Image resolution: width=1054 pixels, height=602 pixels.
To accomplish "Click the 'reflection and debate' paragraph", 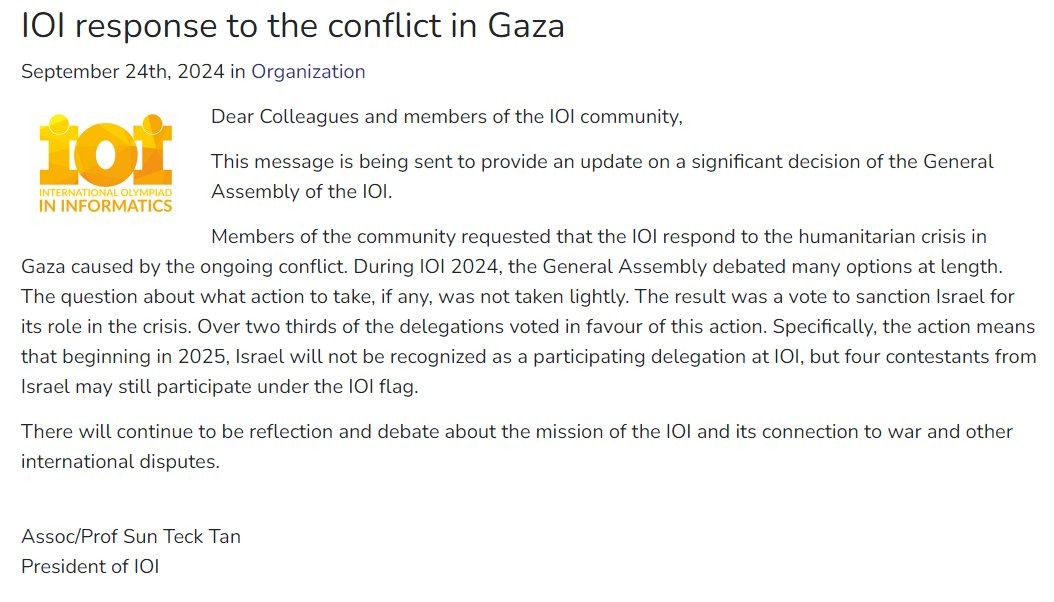I will coord(516,447).
